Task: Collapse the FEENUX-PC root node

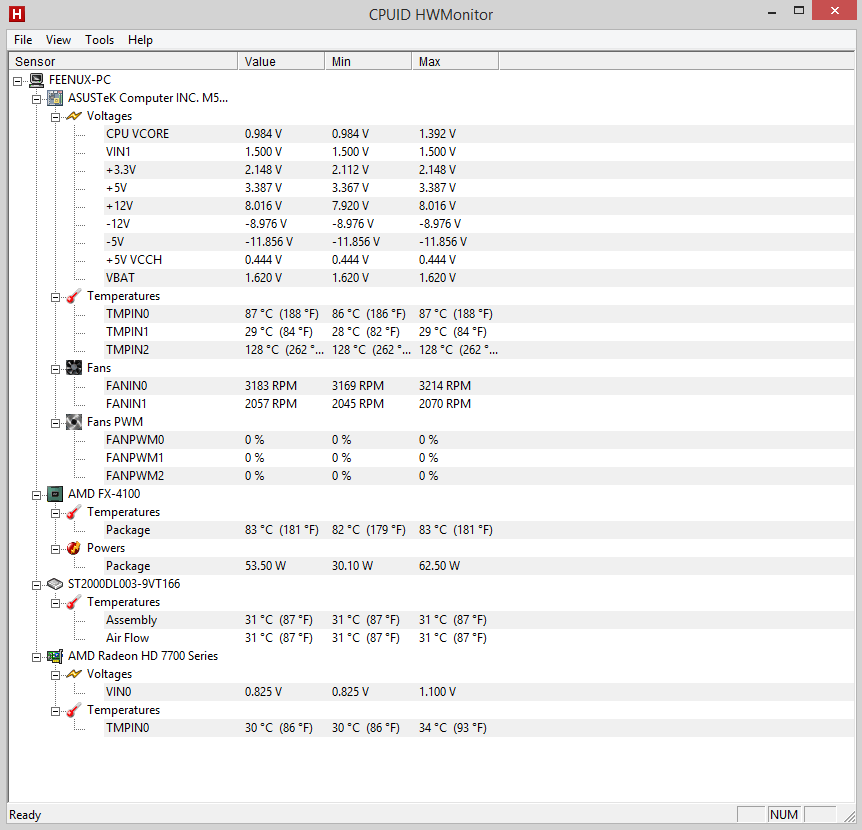Action: 18,81
